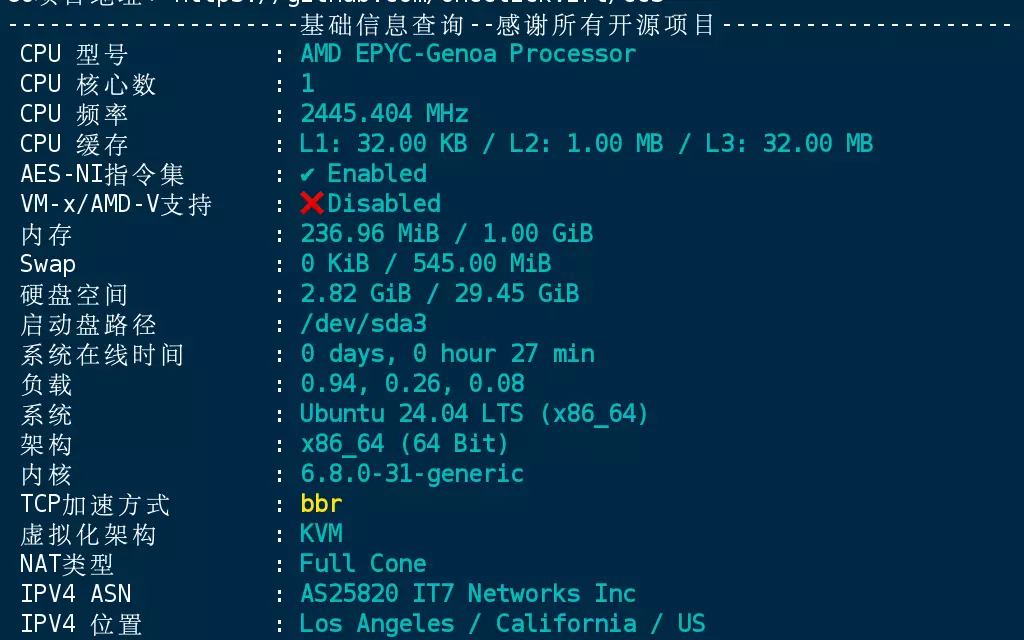
Task: Click the /dev/sda3 boot disk path
Action: 363,324
